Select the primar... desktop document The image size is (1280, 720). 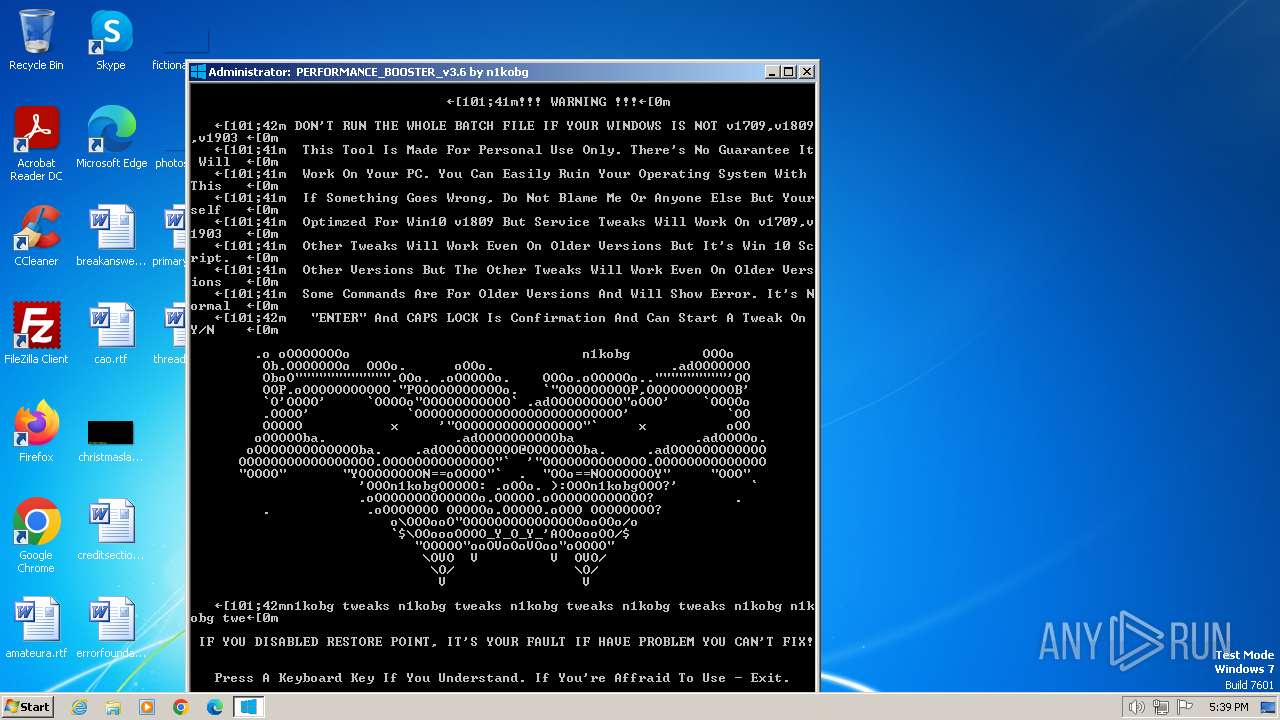pos(171,236)
